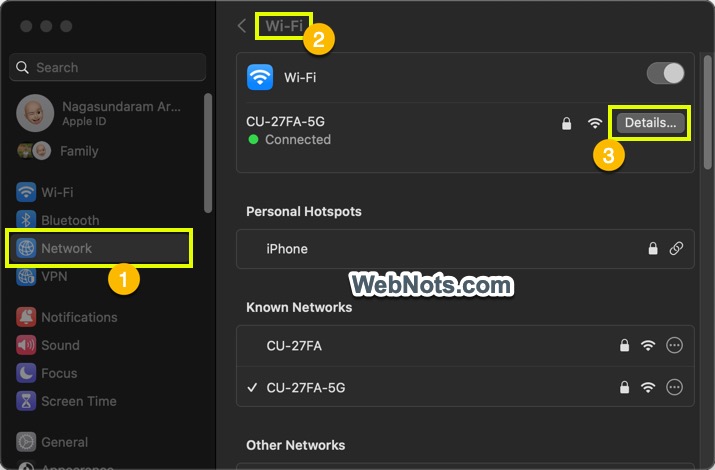Select the iPhone personal hotspot
This screenshot has width=715, height=470.
[x=465, y=249]
